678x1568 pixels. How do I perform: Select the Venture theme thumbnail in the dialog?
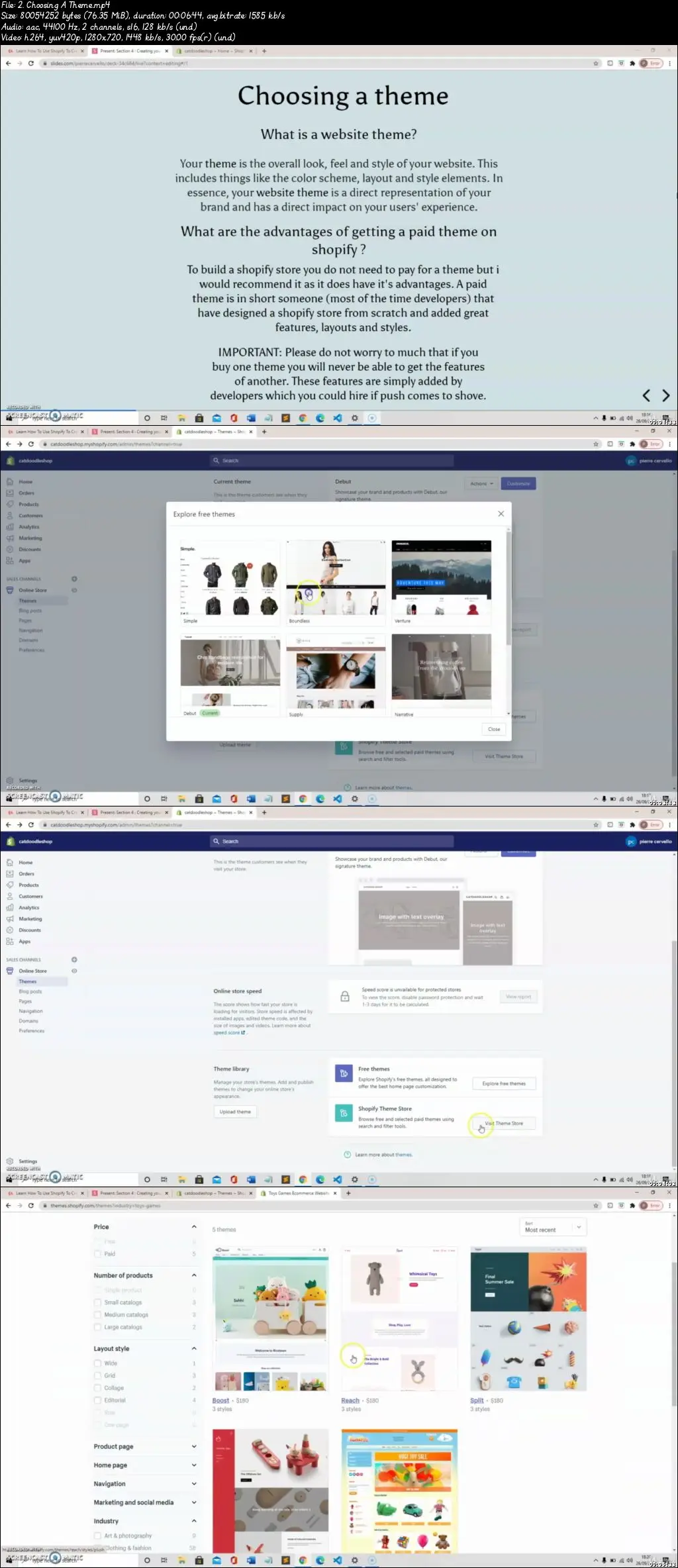[442, 578]
